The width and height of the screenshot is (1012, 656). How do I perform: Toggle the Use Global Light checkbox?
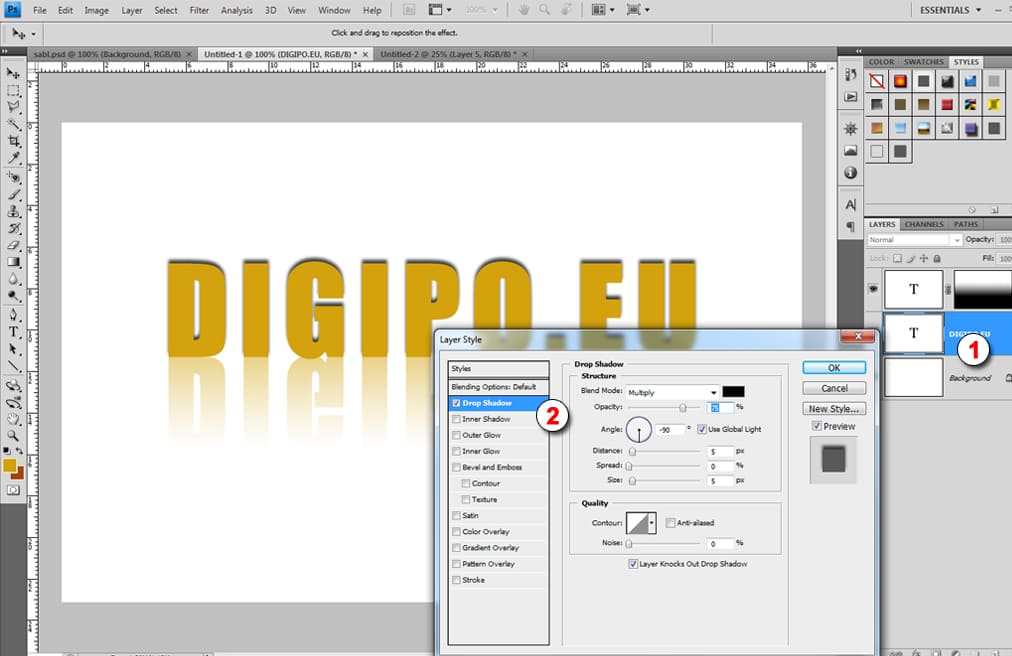(x=702, y=429)
